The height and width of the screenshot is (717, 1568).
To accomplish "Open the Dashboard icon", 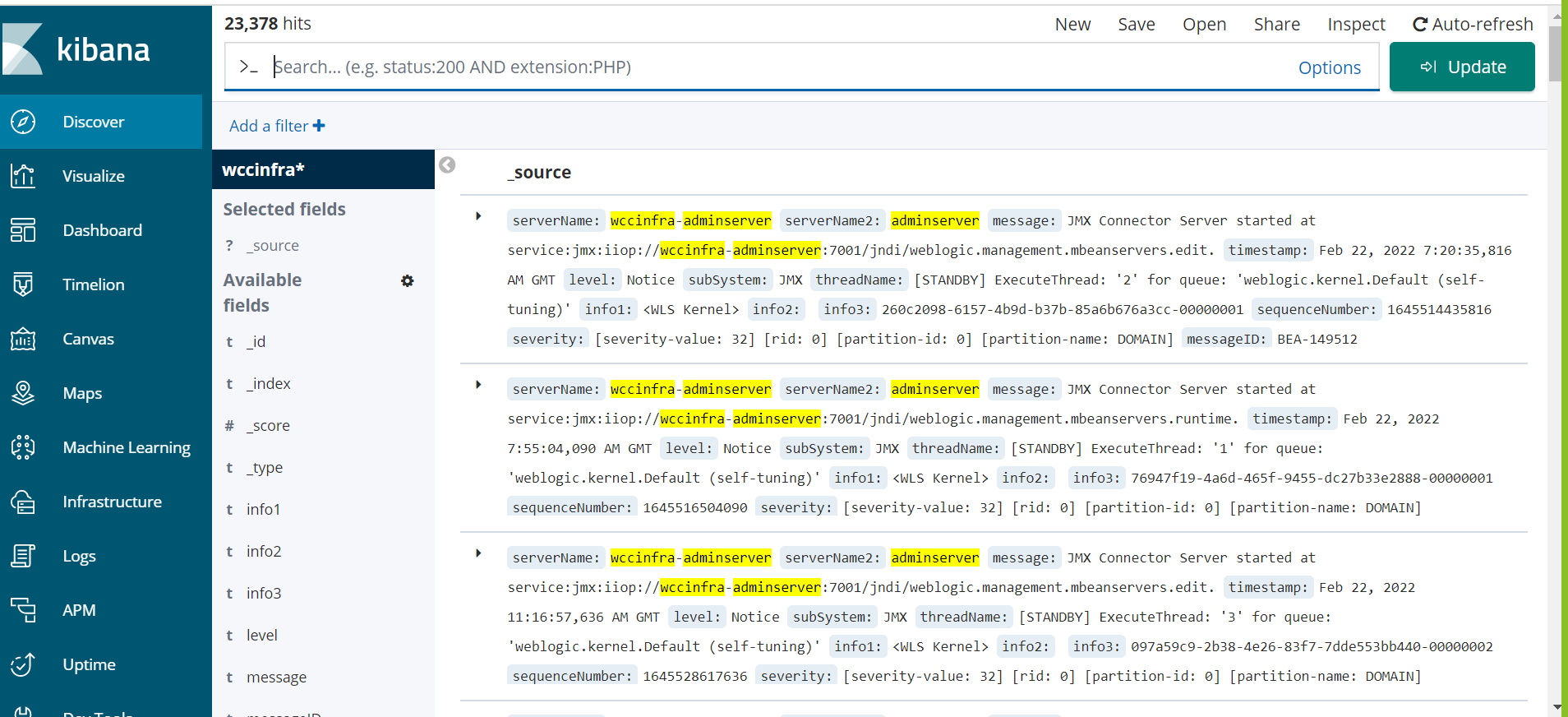I will tap(23, 230).
